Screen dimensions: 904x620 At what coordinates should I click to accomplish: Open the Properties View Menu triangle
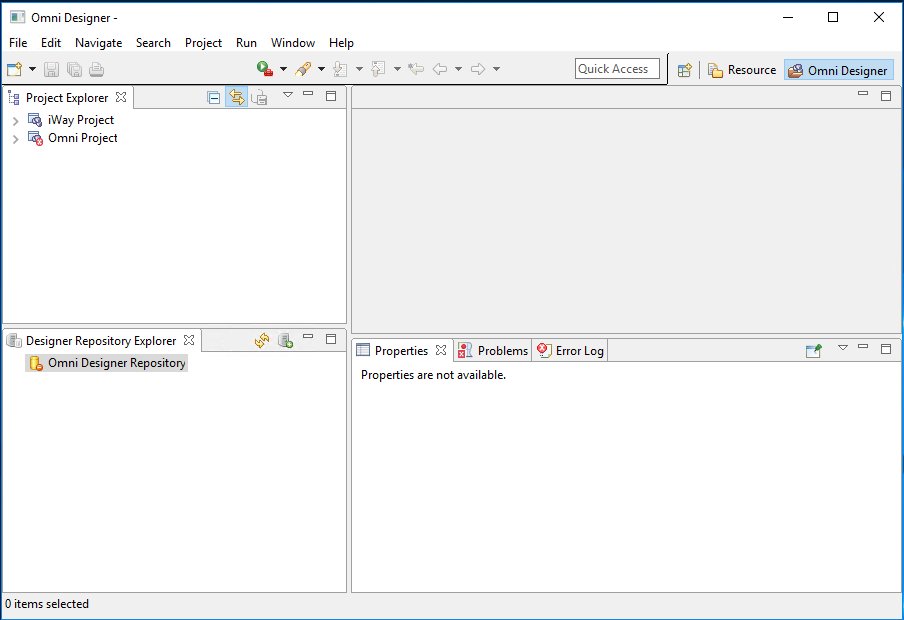click(843, 348)
